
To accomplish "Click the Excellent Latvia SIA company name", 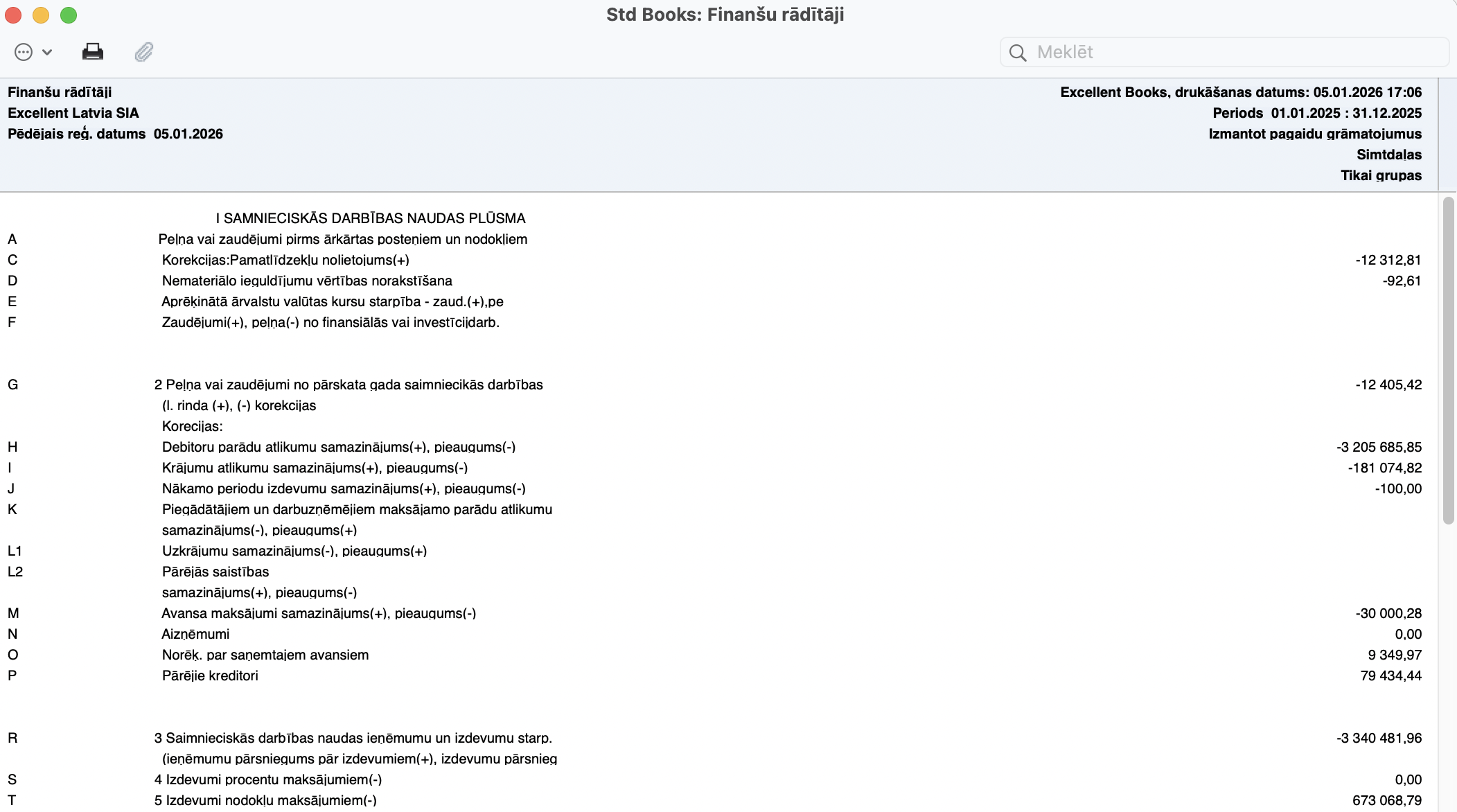I will tap(73, 113).
